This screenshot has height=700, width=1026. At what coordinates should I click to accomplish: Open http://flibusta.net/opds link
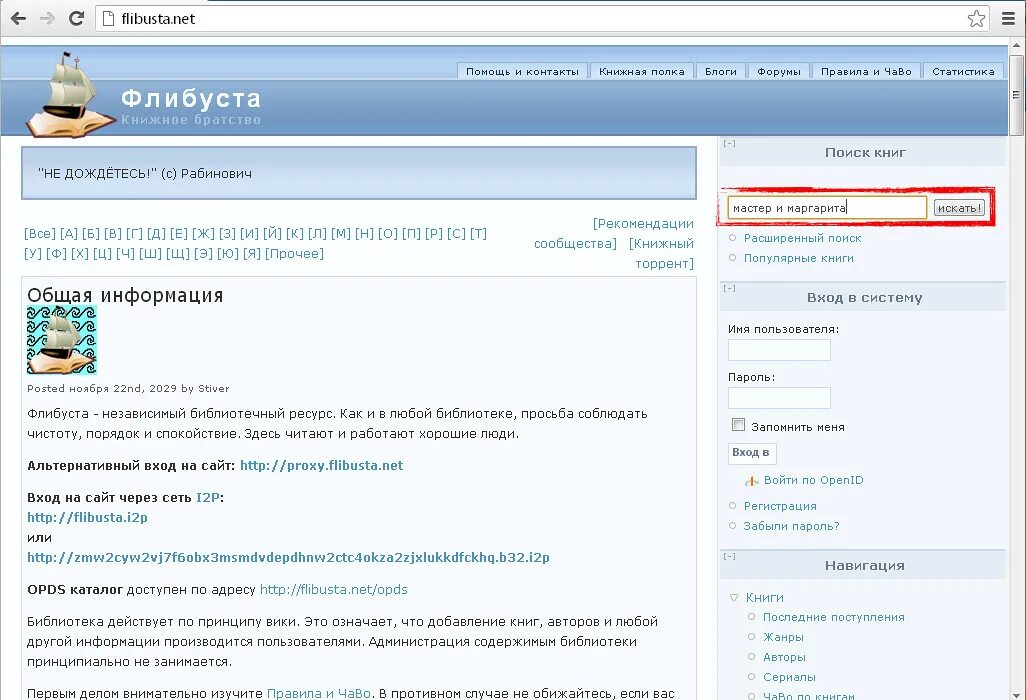click(334, 589)
